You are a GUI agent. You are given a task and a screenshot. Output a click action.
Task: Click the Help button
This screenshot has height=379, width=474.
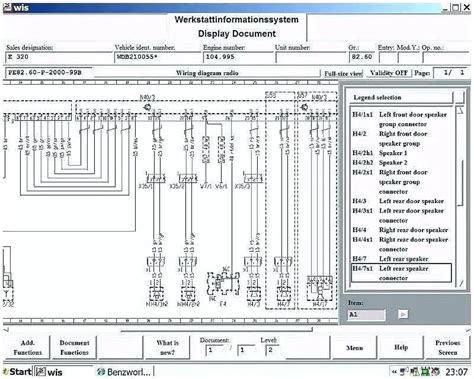[x=401, y=347]
